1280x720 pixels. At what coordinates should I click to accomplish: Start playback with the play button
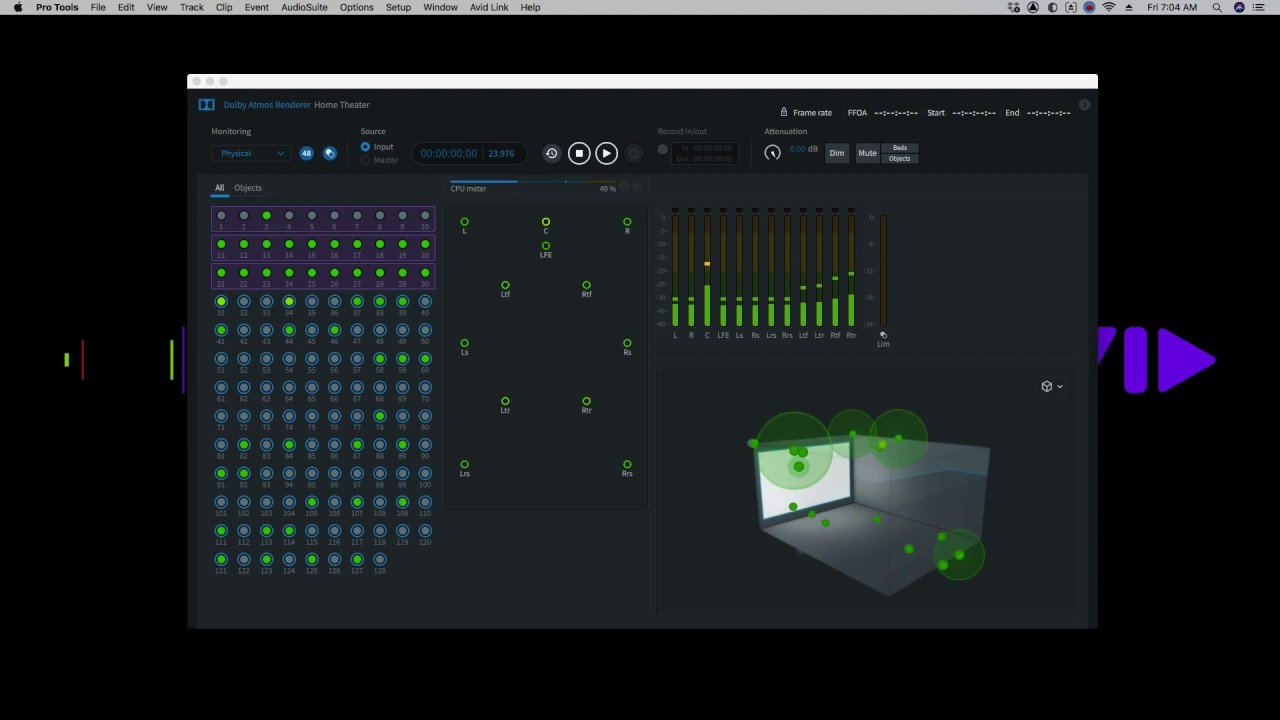point(606,153)
